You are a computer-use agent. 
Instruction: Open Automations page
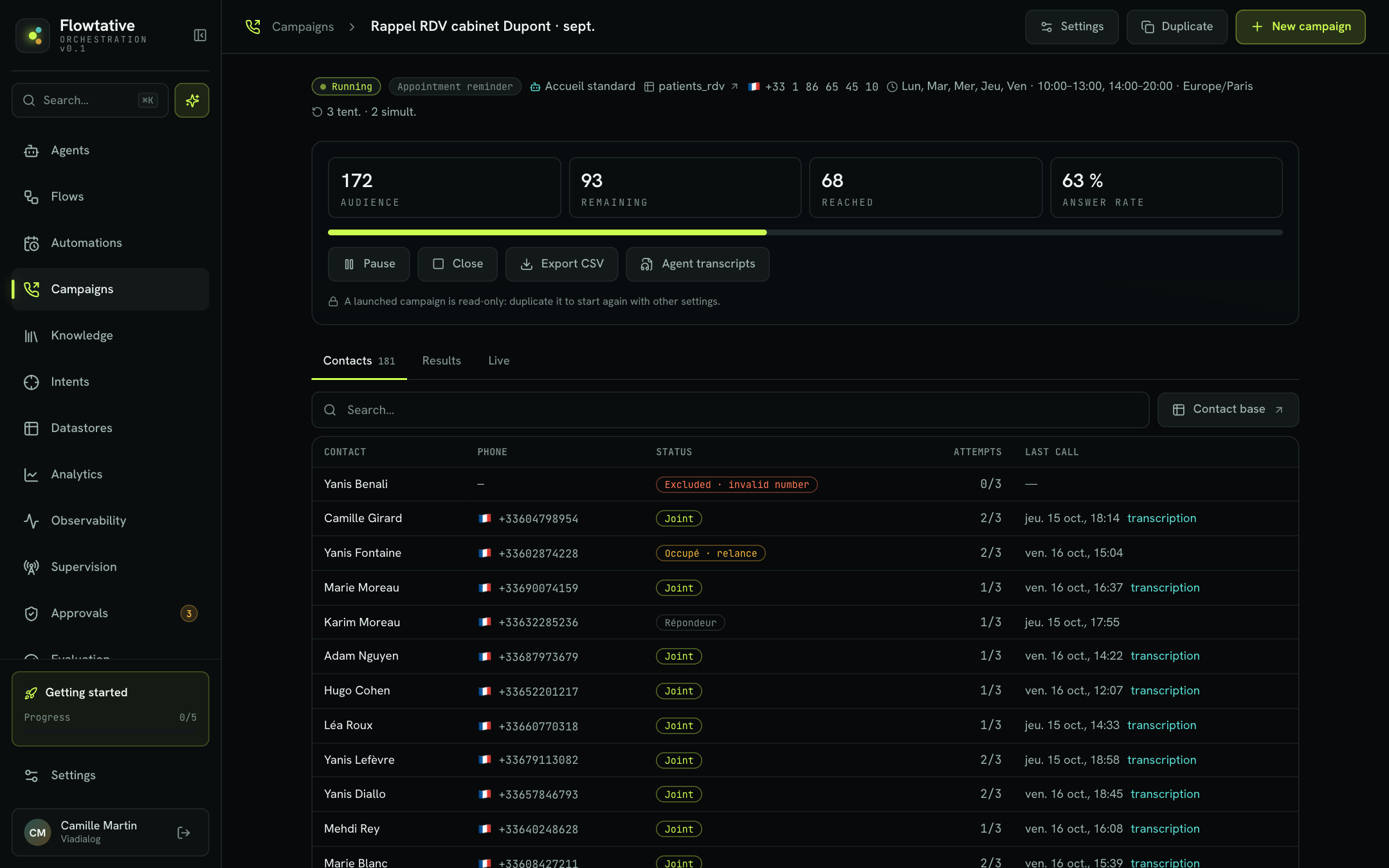tap(110, 243)
